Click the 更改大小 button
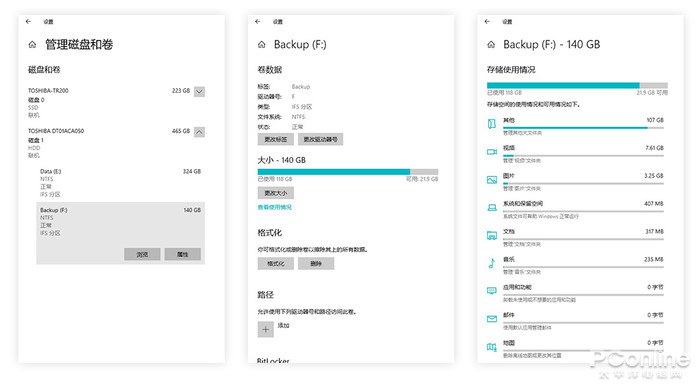700x387 pixels. tap(275, 193)
